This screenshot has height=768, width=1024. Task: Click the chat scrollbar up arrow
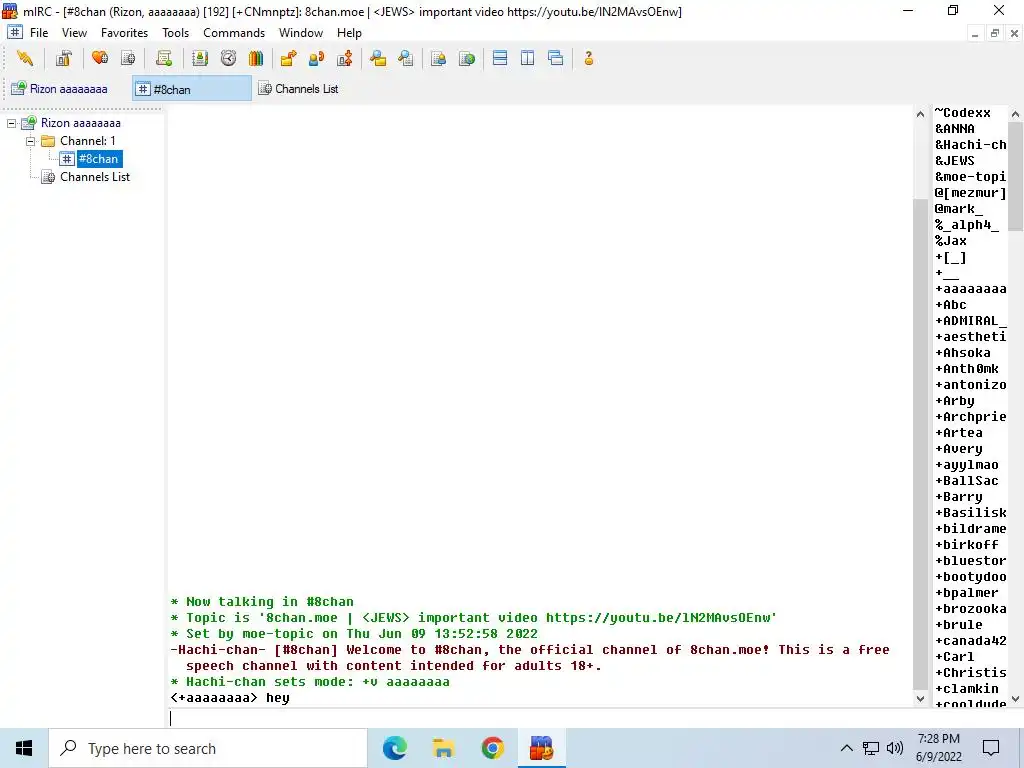click(920, 114)
